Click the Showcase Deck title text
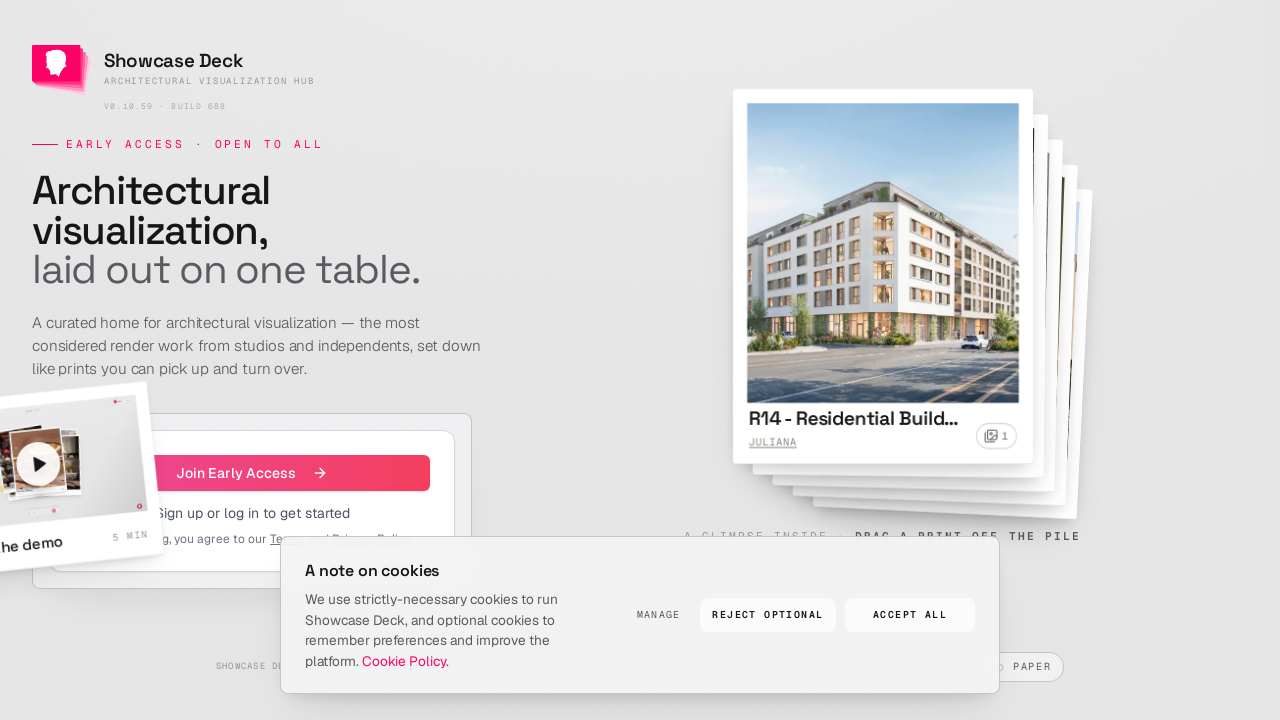The height and width of the screenshot is (720, 1280). click(173, 61)
